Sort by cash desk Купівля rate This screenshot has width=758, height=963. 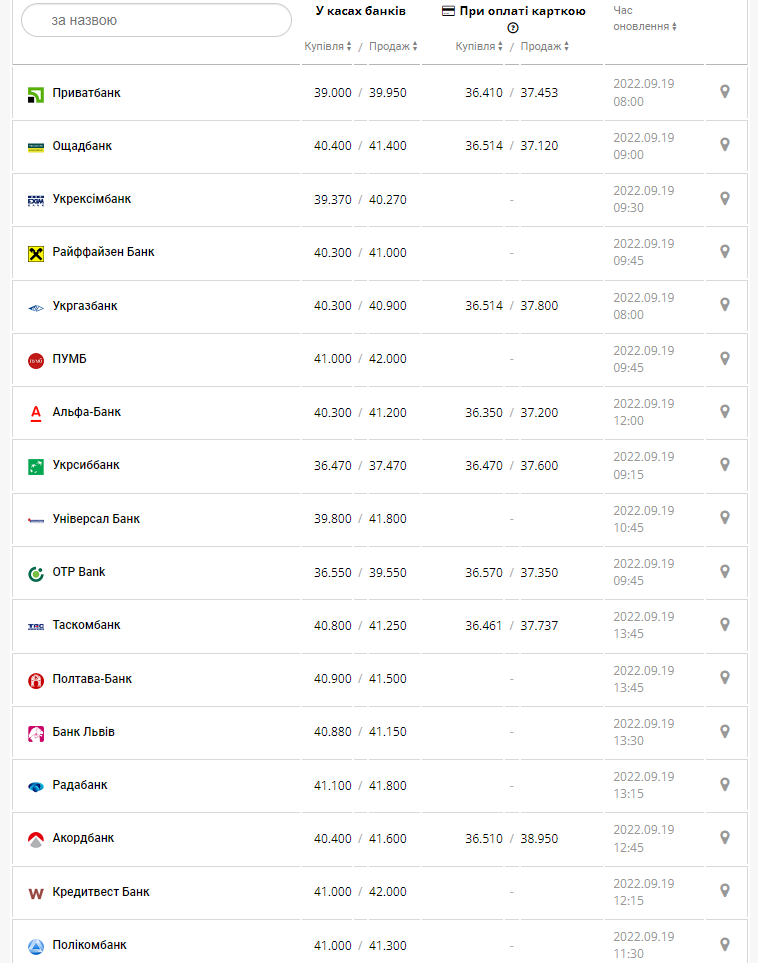pyautogui.click(x=328, y=47)
